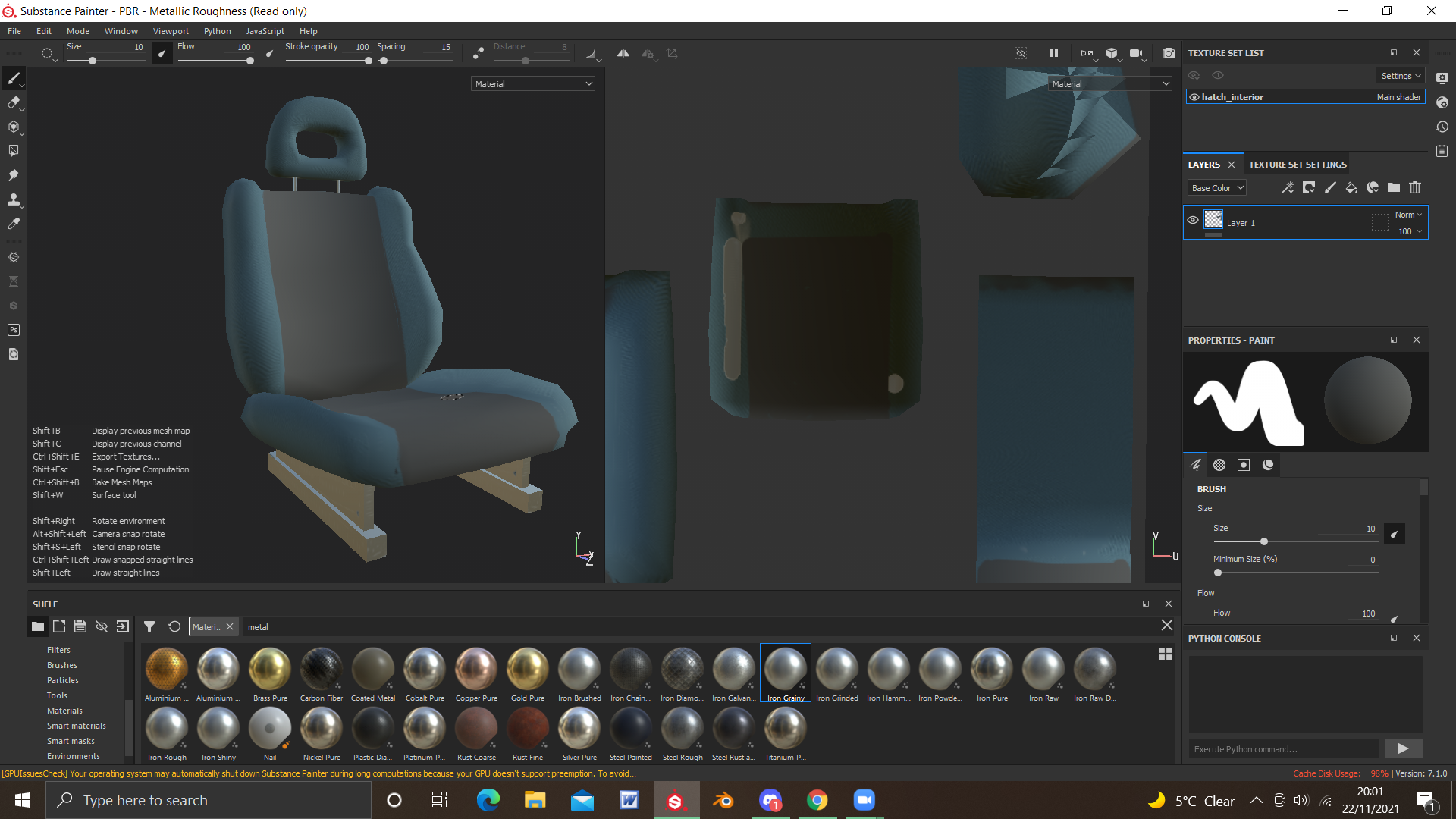
Task: Open Smart materials in the shelf
Action: (76, 726)
